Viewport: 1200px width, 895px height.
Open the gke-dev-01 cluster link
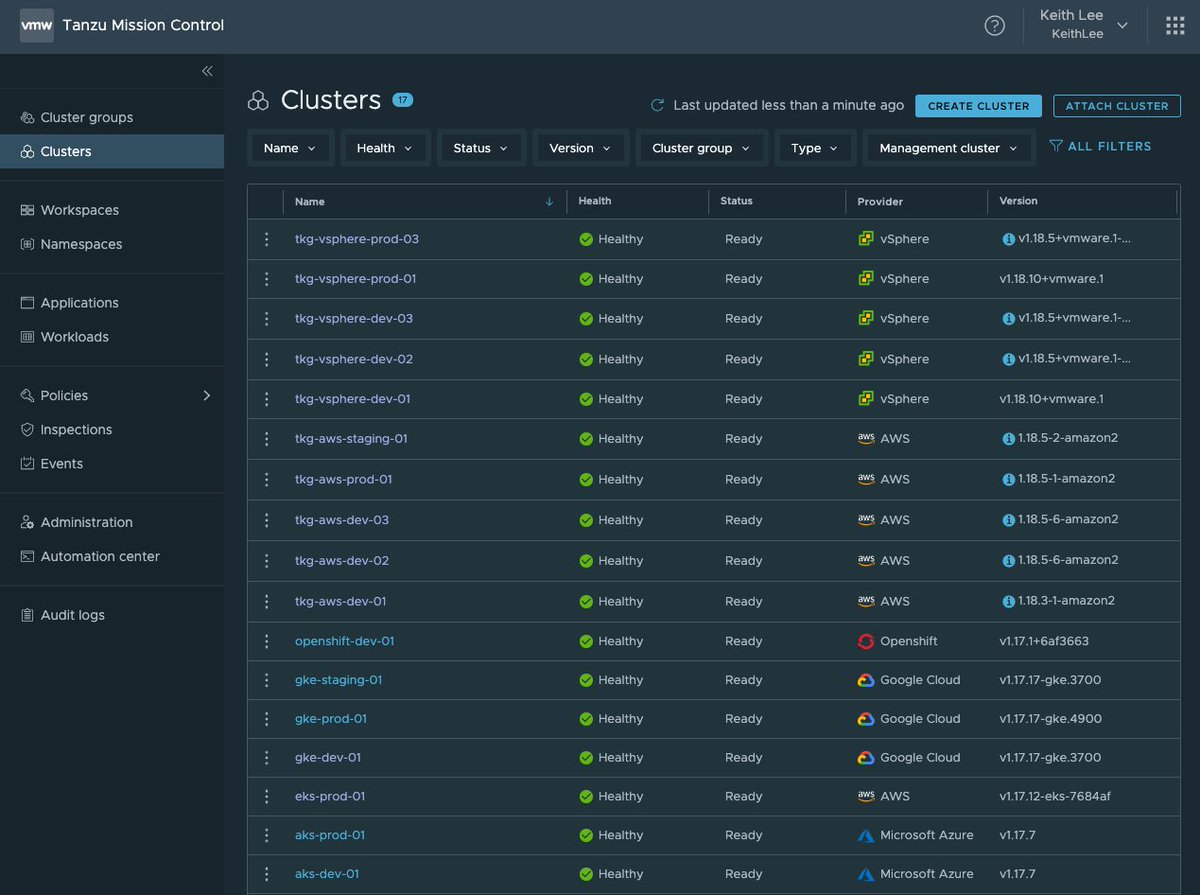coord(328,758)
